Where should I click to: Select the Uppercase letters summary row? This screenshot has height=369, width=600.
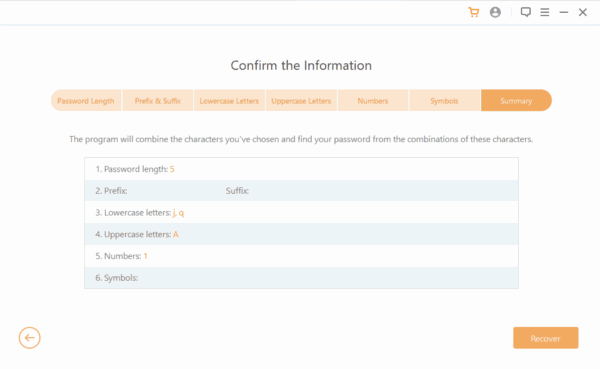click(302, 234)
